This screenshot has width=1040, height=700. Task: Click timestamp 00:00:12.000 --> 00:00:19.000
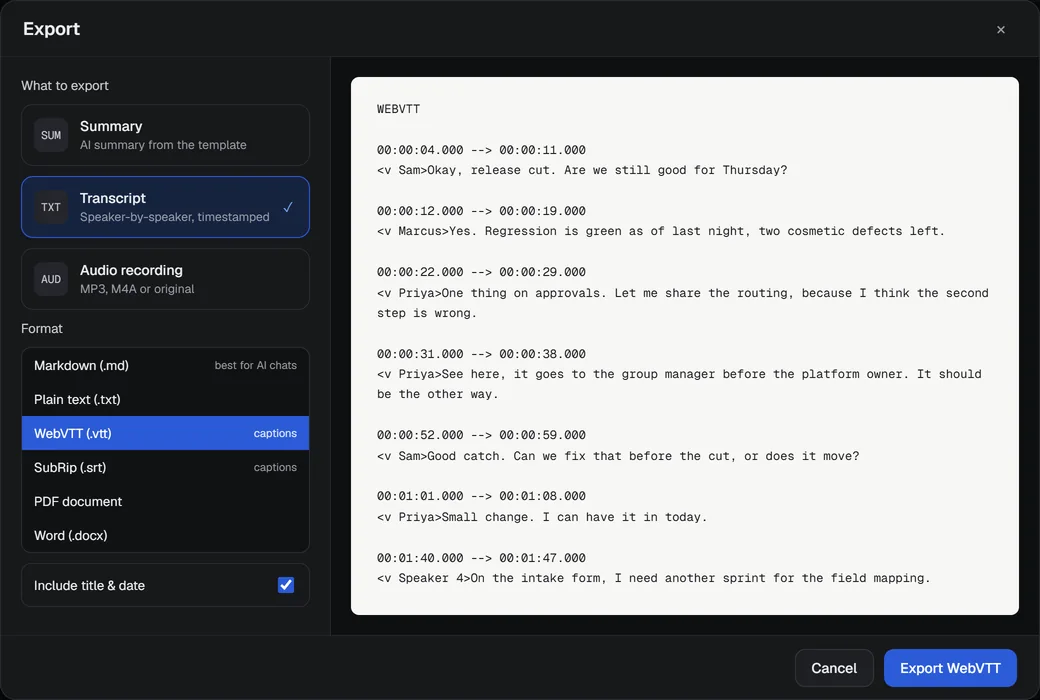(x=481, y=211)
